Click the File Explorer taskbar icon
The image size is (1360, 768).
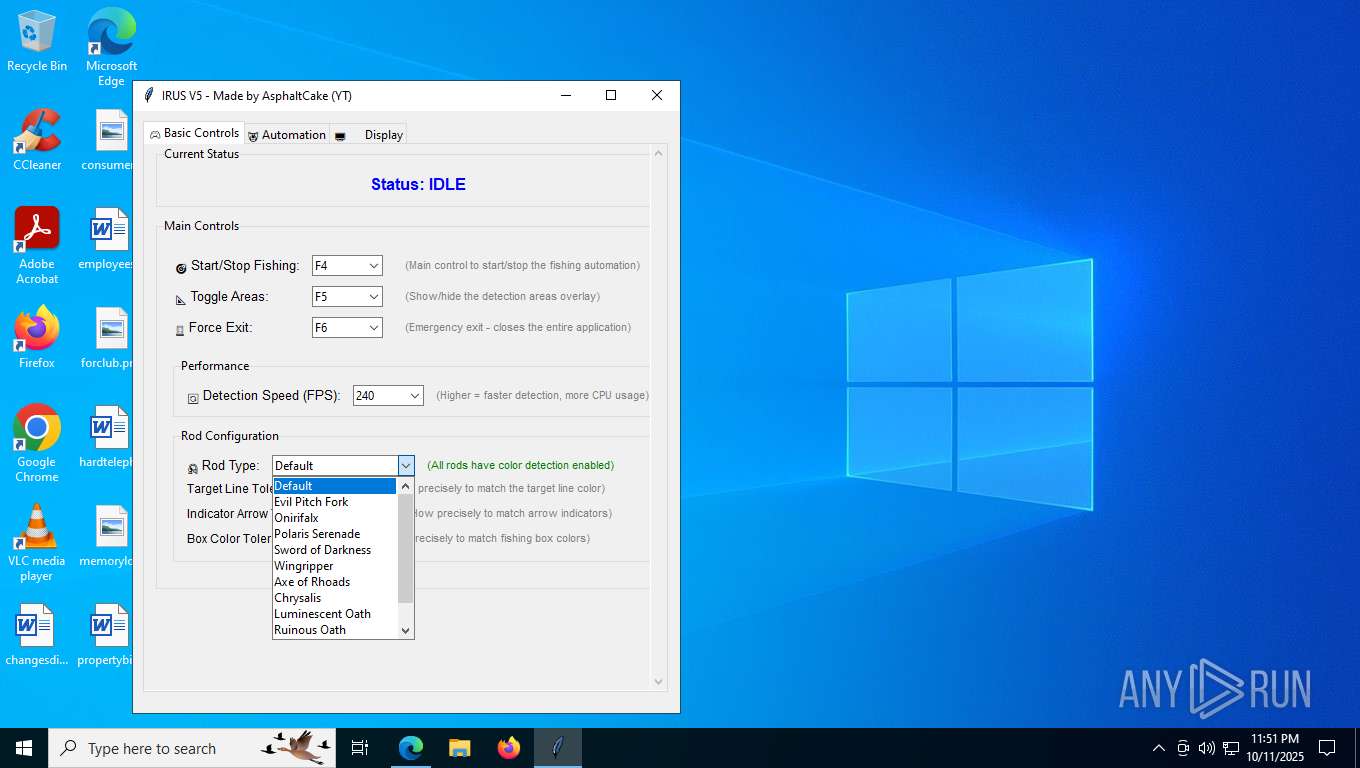pyautogui.click(x=460, y=748)
